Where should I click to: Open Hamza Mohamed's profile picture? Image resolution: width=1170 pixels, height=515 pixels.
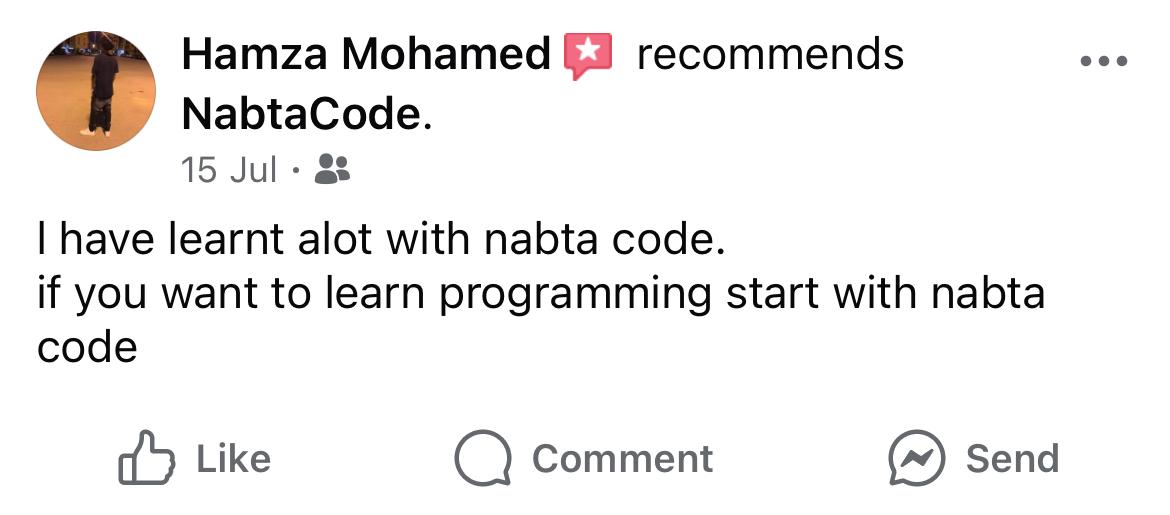[x=96, y=91]
